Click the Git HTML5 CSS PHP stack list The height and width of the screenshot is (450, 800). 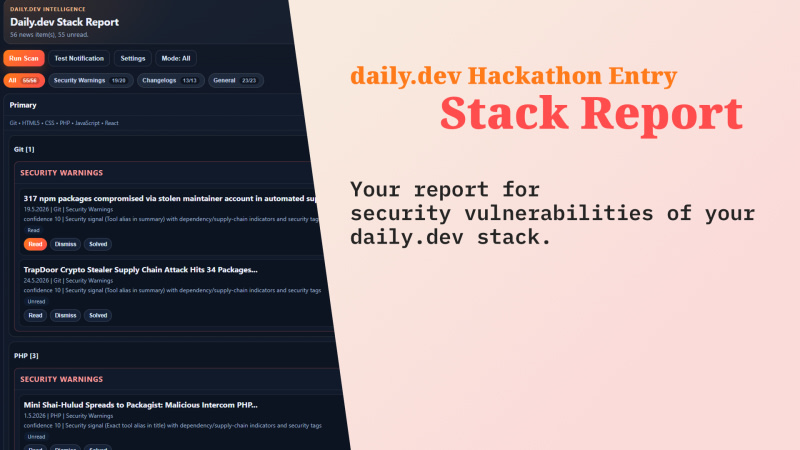[64, 123]
